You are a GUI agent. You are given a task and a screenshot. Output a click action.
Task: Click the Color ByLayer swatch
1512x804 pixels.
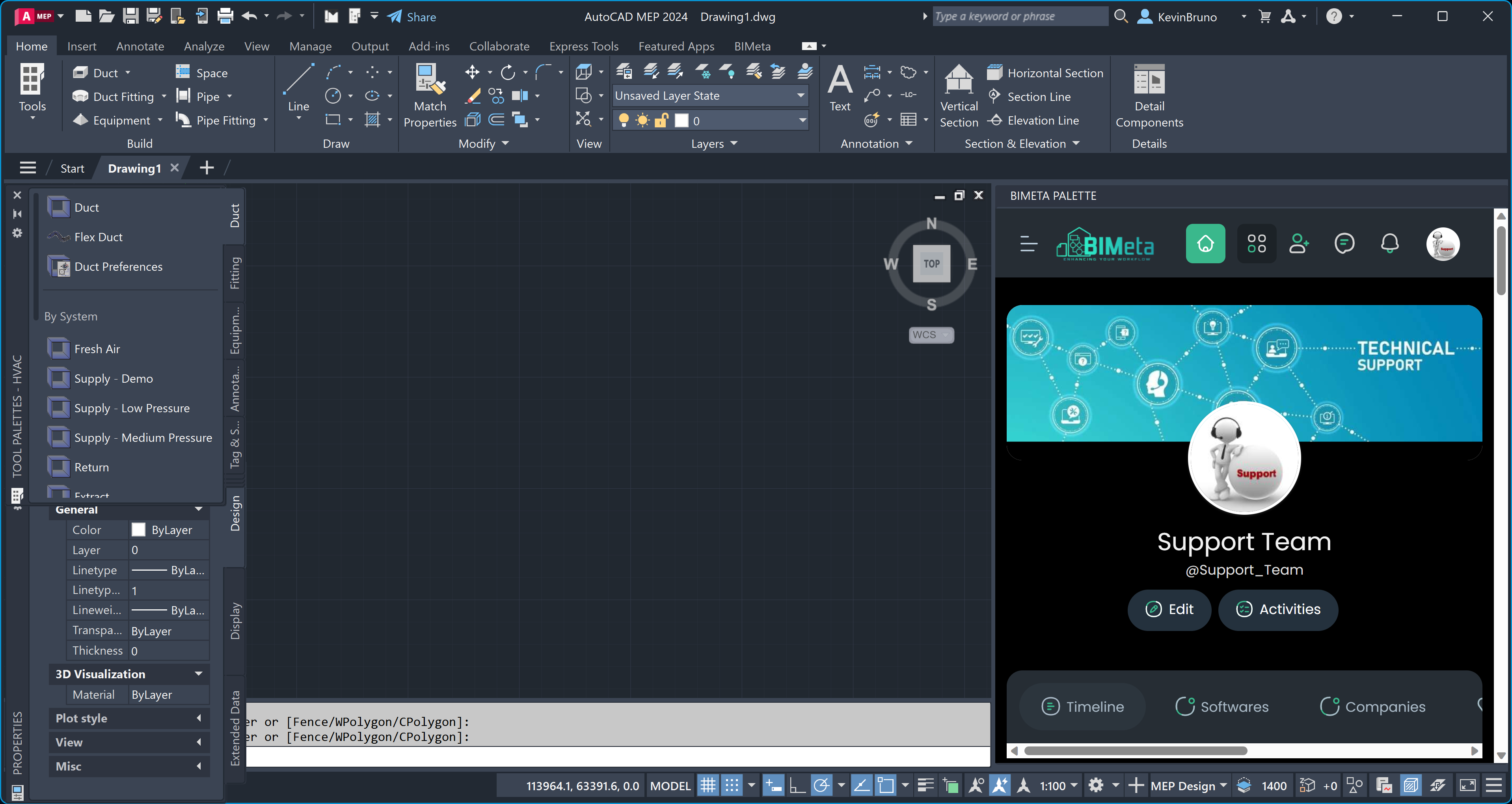click(x=138, y=529)
